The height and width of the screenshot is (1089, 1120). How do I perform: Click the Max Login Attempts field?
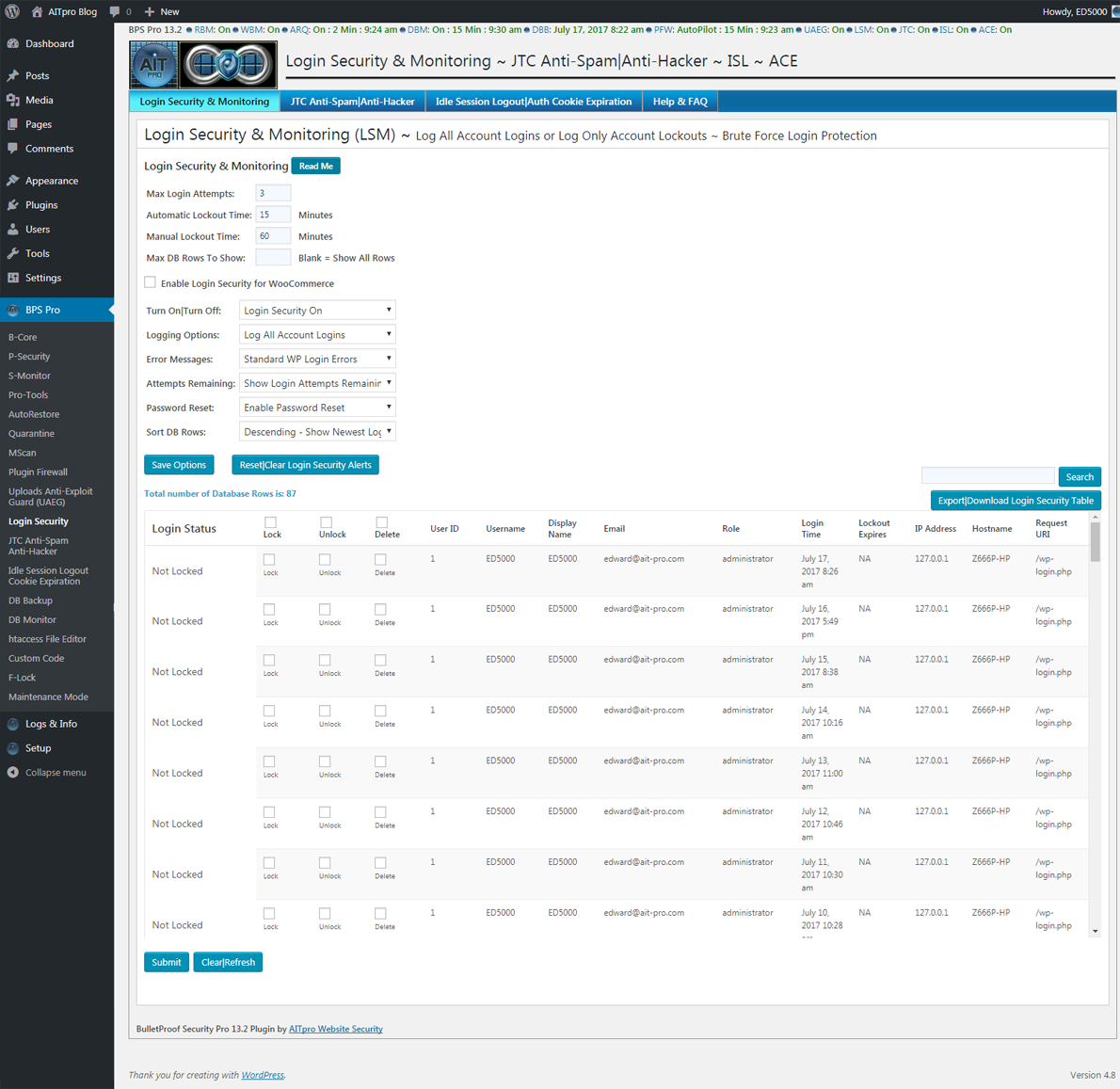[x=273, y=194]
